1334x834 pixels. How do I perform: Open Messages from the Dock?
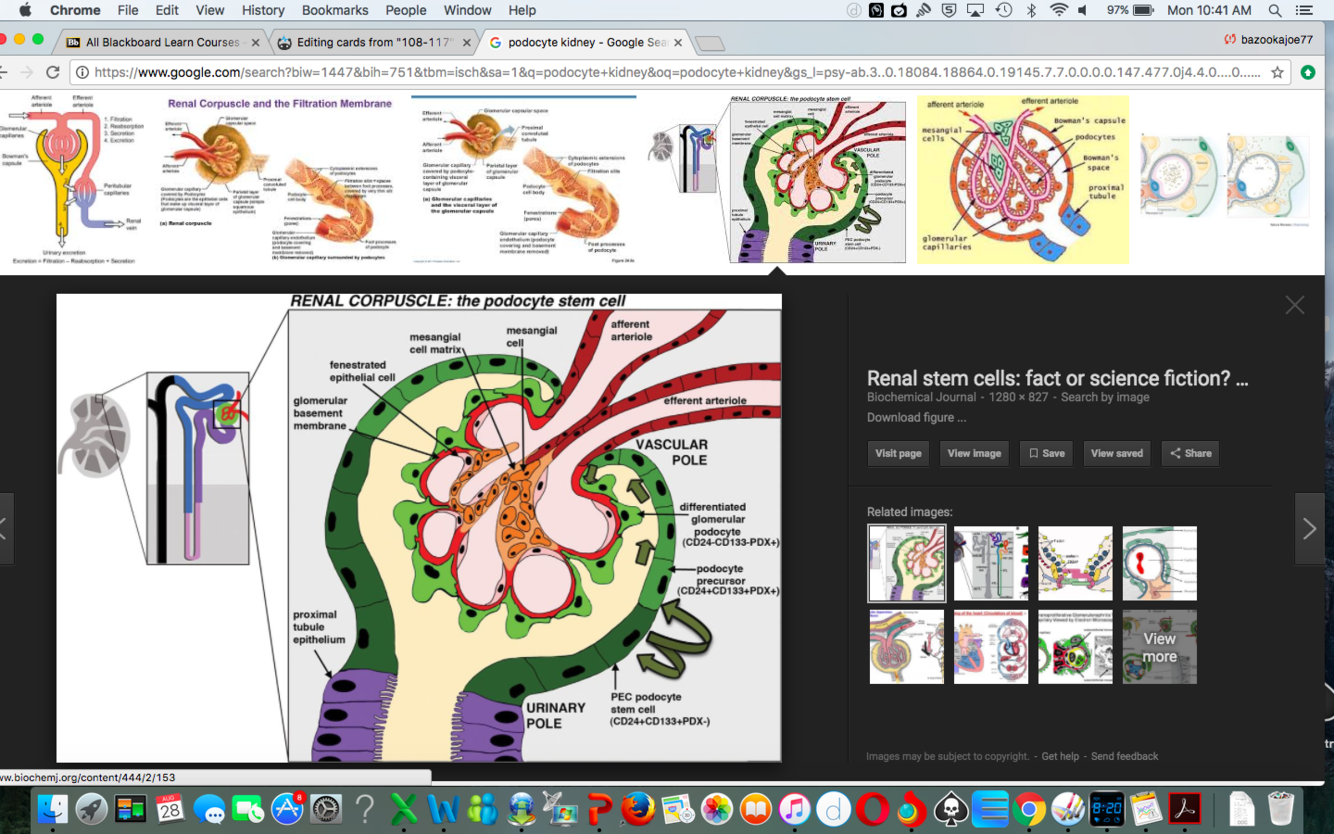pyautogui.click(x=209, y=808)
